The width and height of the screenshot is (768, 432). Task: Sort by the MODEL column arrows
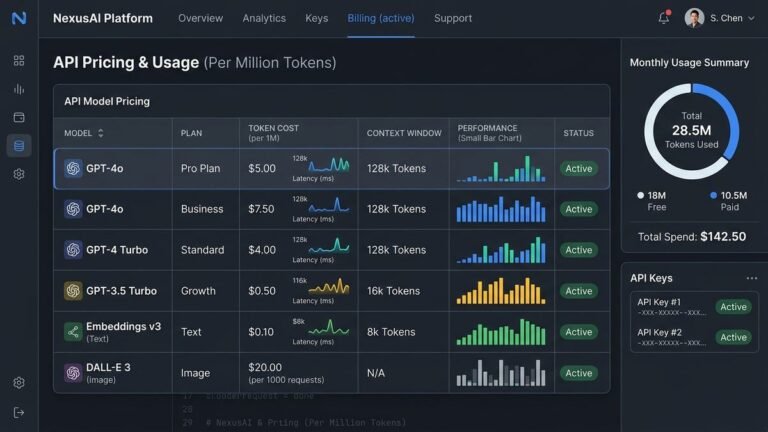(100, 133)
